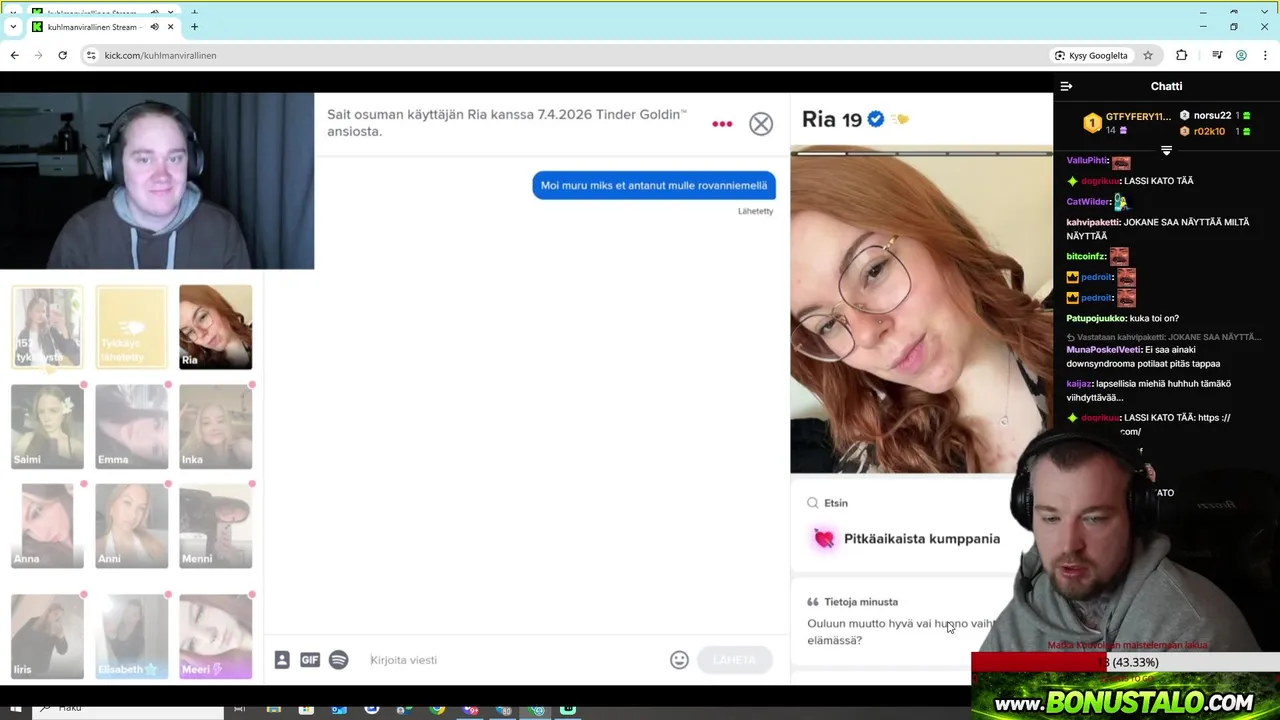Open the Windows Start button
This screenshot has width=1280, height=720.
pos(15,709)
